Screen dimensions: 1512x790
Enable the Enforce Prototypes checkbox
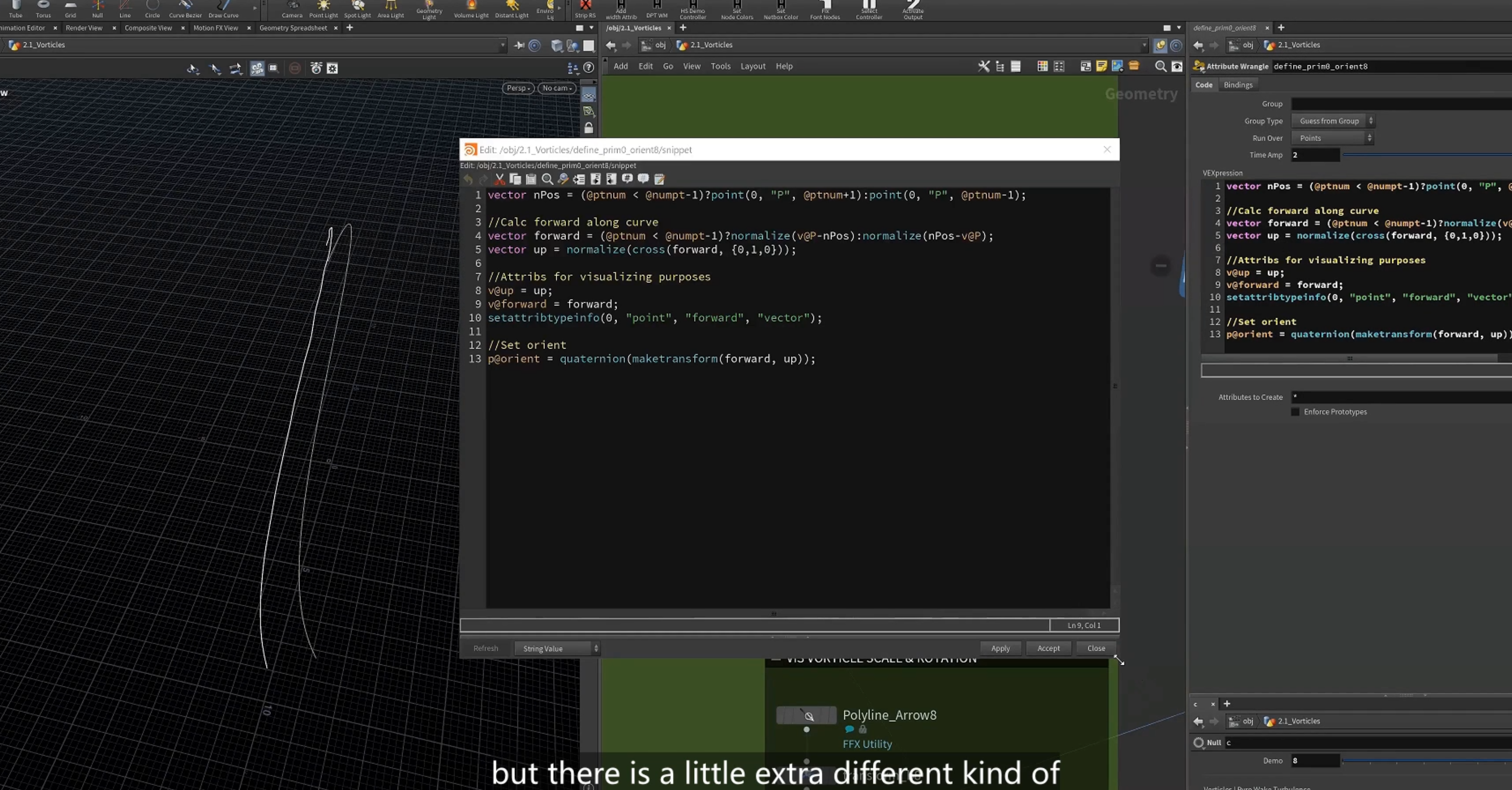click(1296, 412)
